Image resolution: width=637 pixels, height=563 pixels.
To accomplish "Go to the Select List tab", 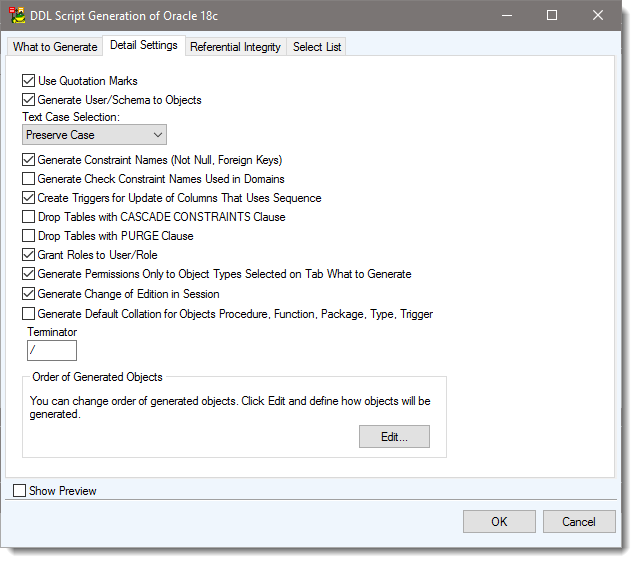I will pyautogui.click(x=316, y=47).
